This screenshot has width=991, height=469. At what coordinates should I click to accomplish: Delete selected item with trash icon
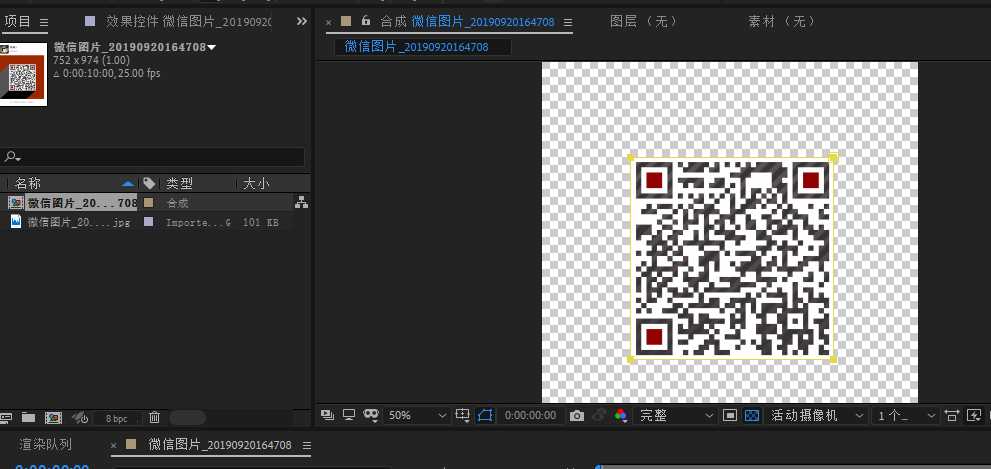click(154, 418)
